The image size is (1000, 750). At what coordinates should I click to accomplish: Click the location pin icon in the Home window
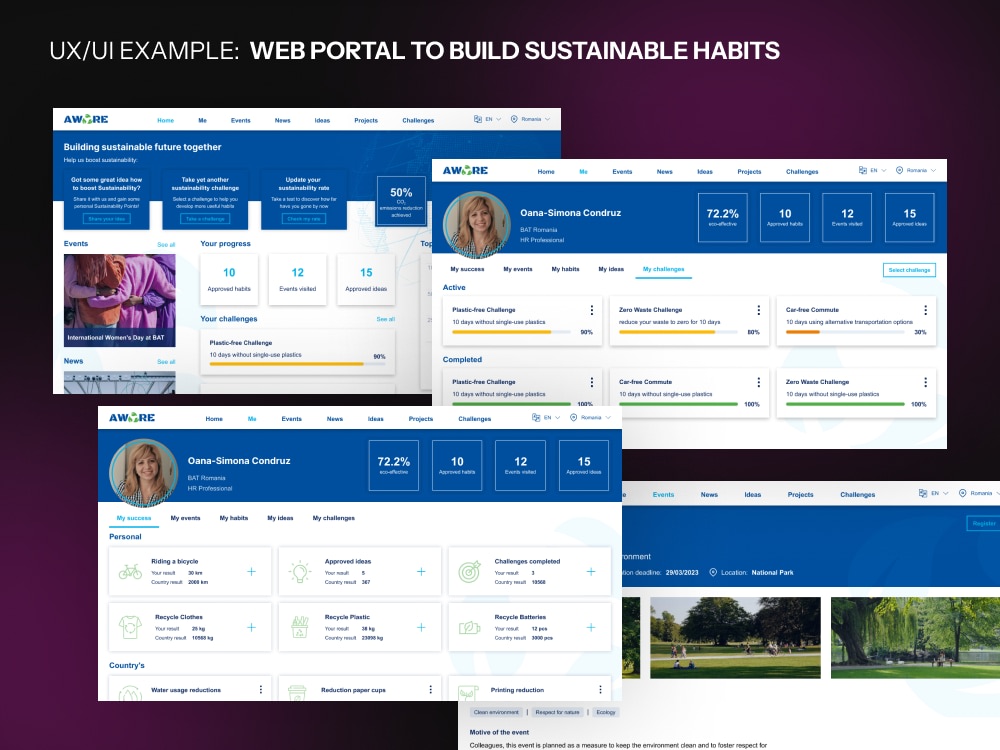[514, 119]
